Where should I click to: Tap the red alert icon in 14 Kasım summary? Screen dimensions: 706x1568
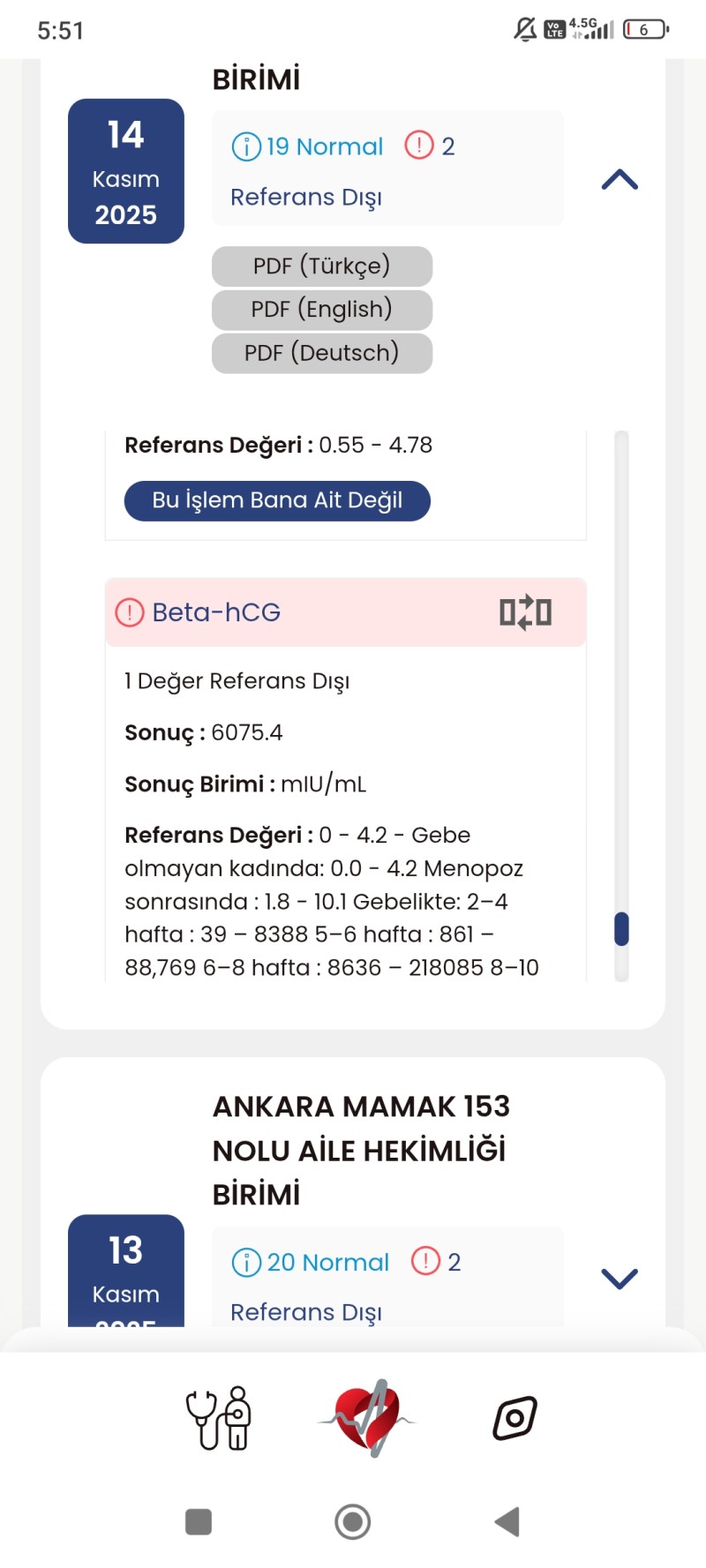[419, 145]
